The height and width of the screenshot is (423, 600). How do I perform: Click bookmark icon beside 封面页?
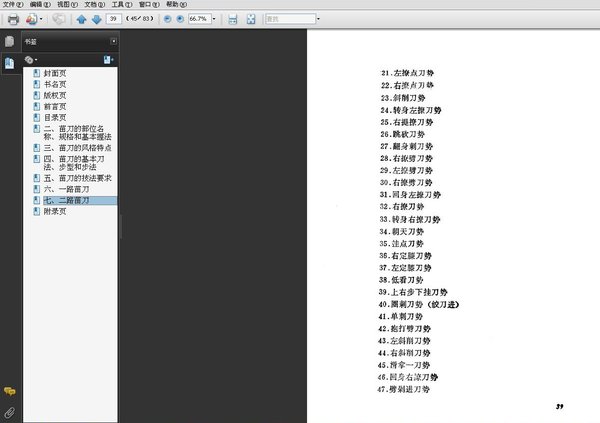(x=36, y=73)
